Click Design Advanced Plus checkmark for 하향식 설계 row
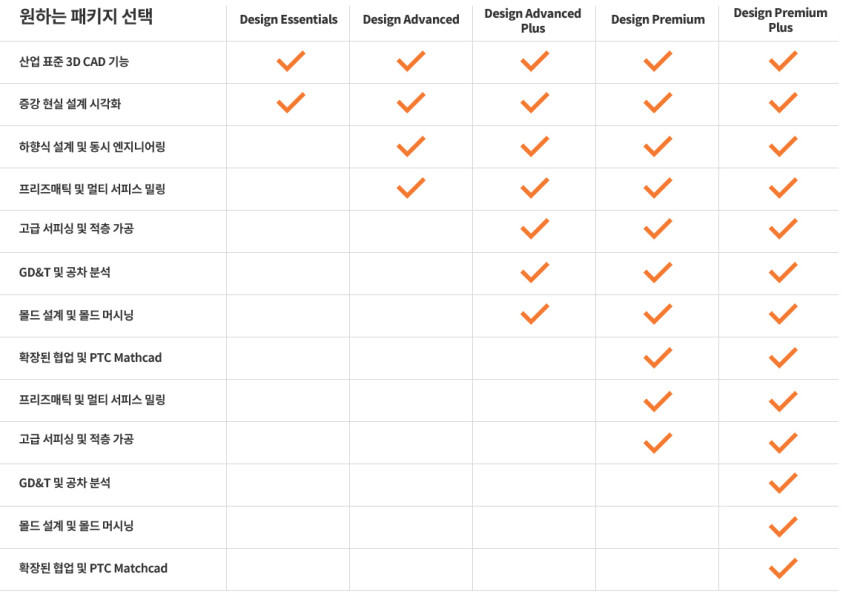Image resolution: width=860 pixels, height=597 pixels. [534, 146]
